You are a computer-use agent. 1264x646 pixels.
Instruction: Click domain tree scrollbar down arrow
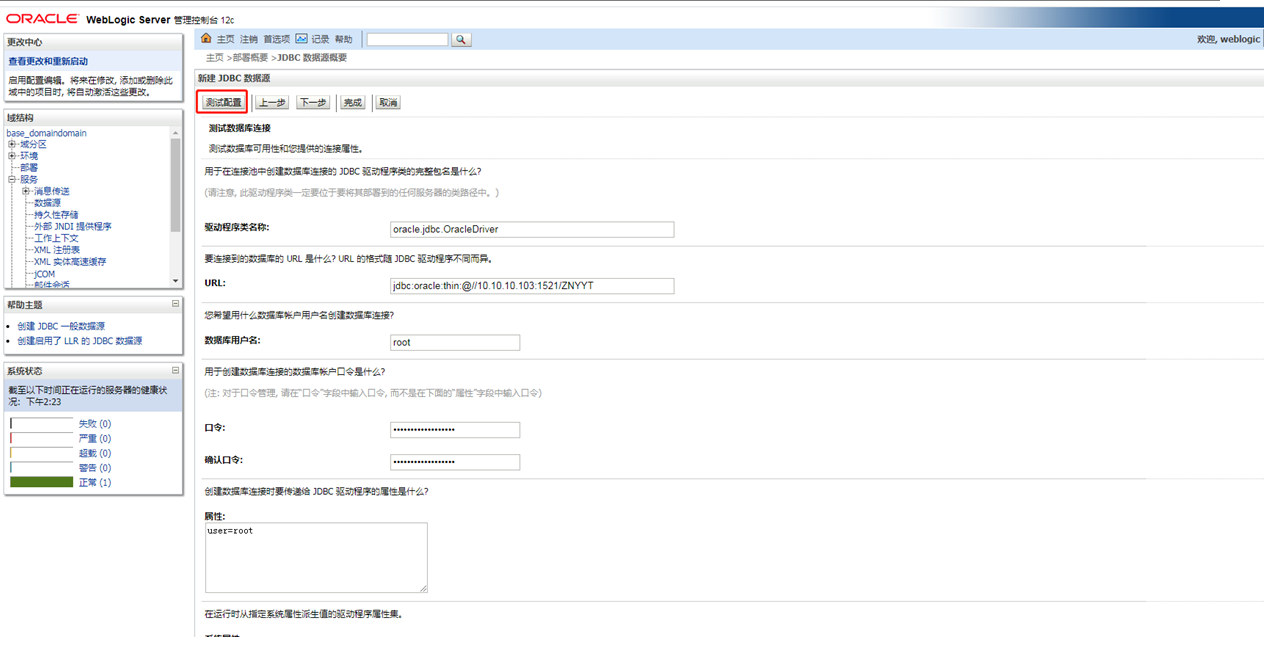click(x=176, y=281)
